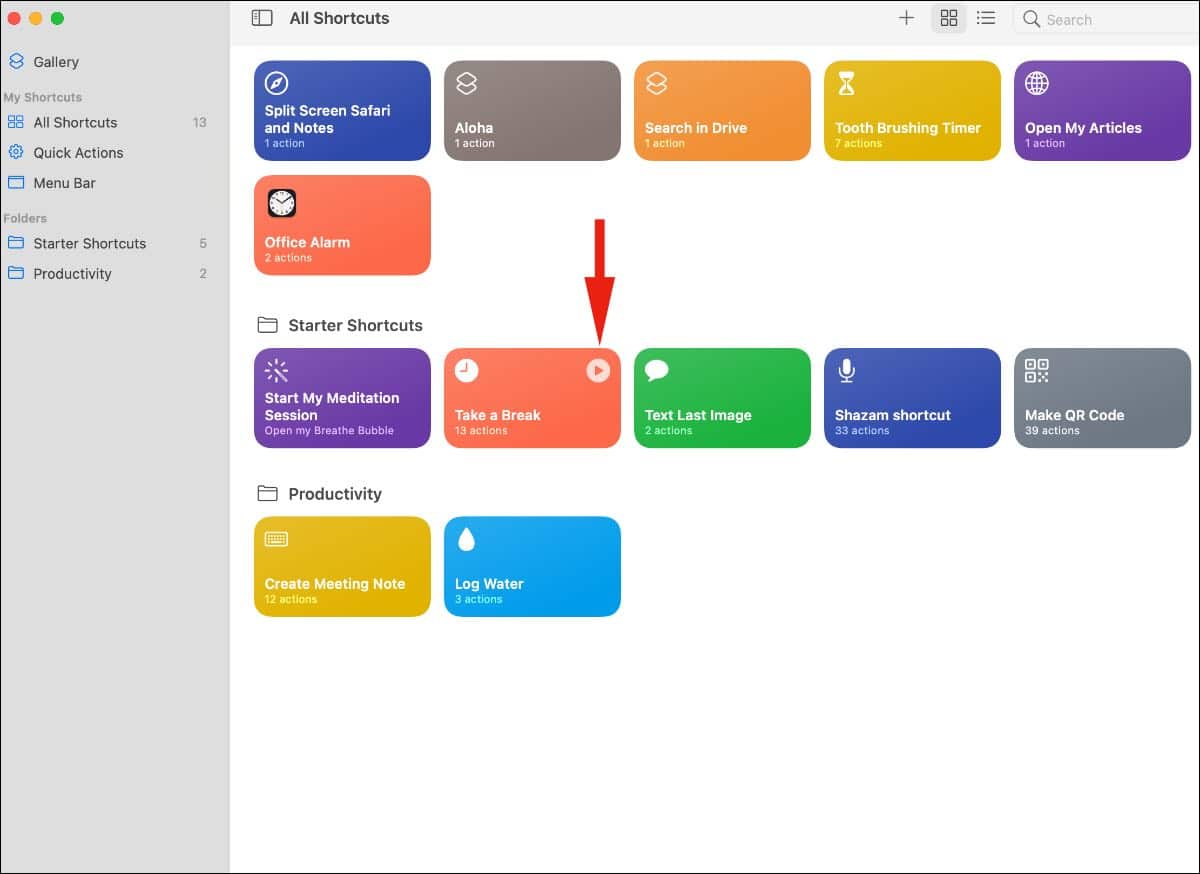Select Menu Bar sidebar item

[x=64, y=183]
